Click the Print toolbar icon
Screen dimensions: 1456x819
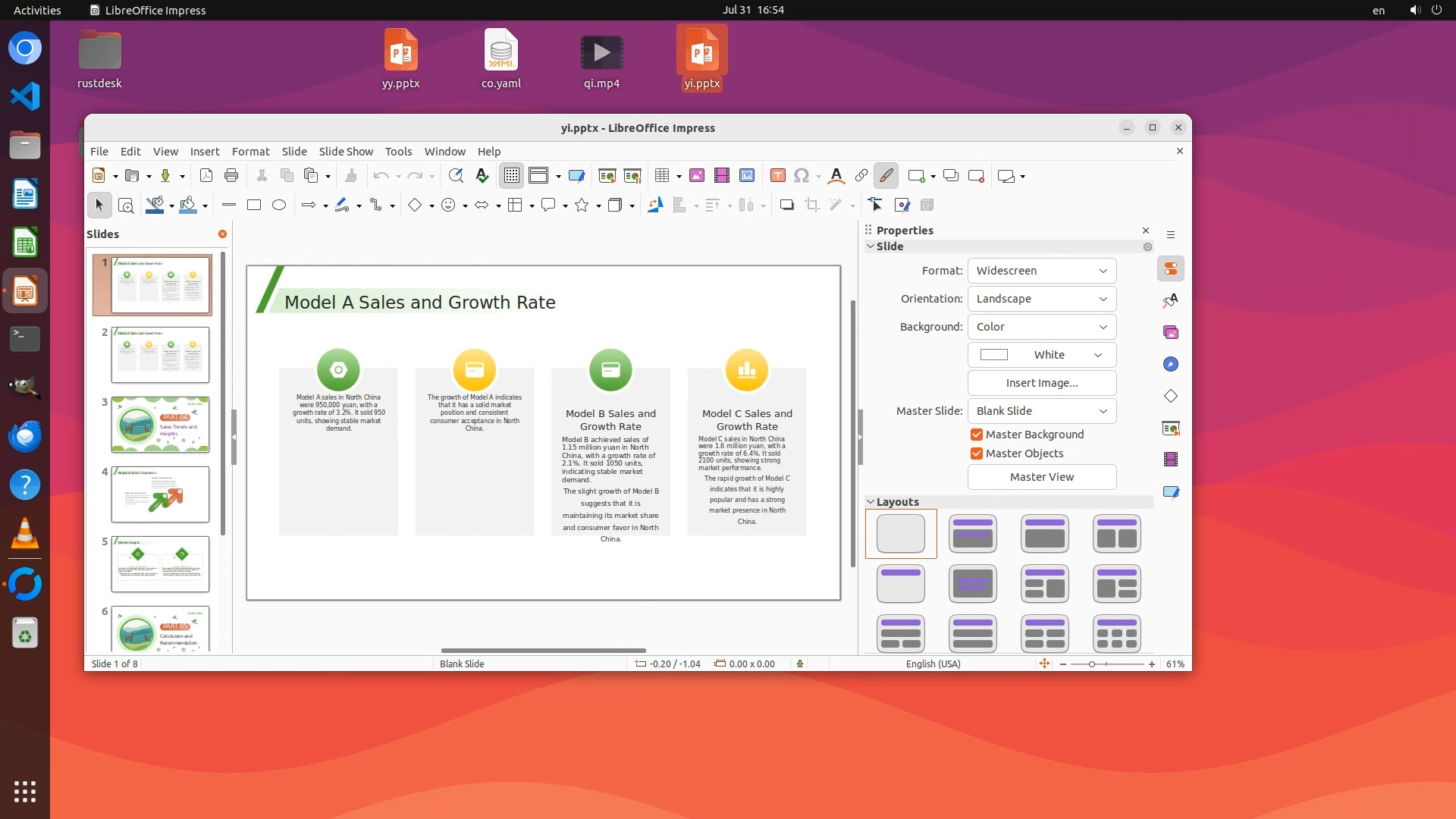pos(231,176)
